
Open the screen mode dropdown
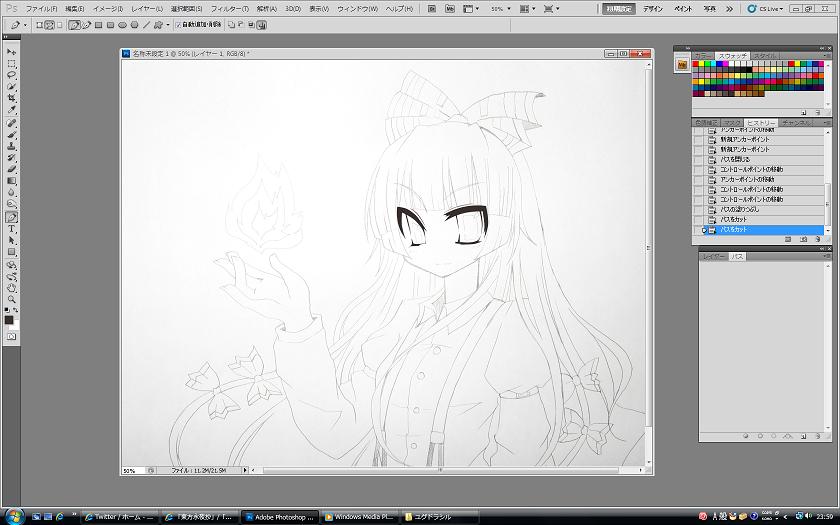click(551, 9)
